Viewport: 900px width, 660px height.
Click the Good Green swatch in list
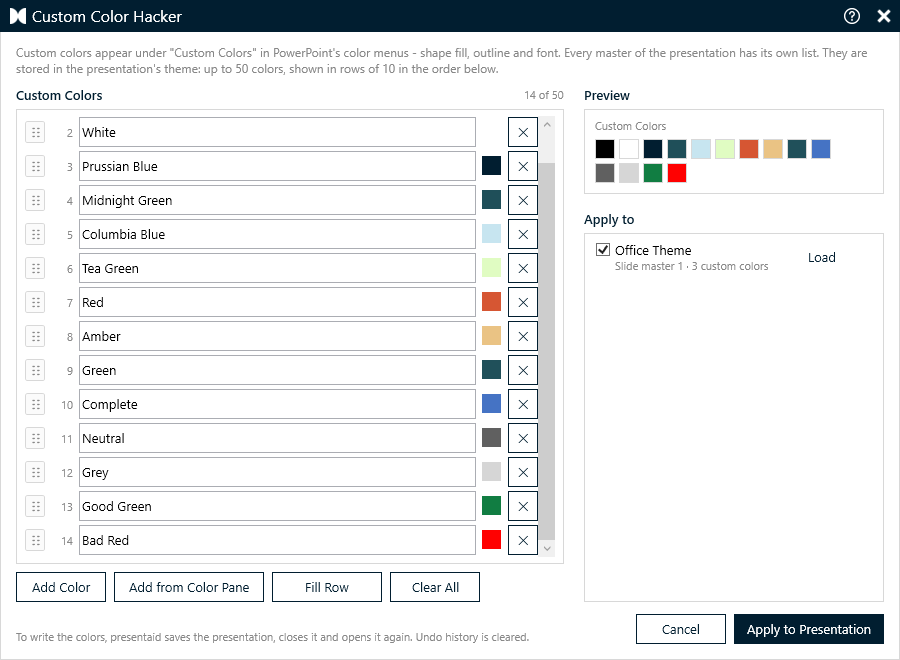point(491,506)
